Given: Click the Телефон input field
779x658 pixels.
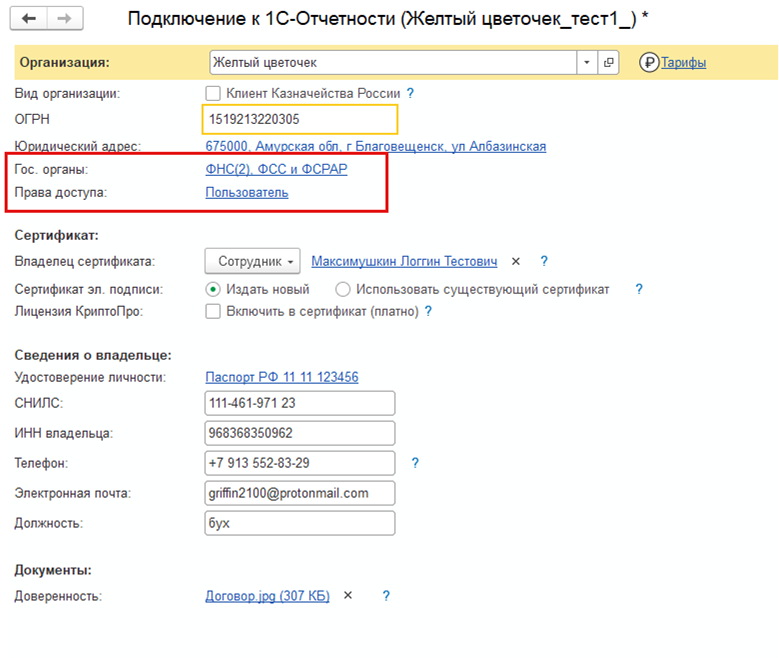Looking at the screenshot, I should (x=300, y=463).
